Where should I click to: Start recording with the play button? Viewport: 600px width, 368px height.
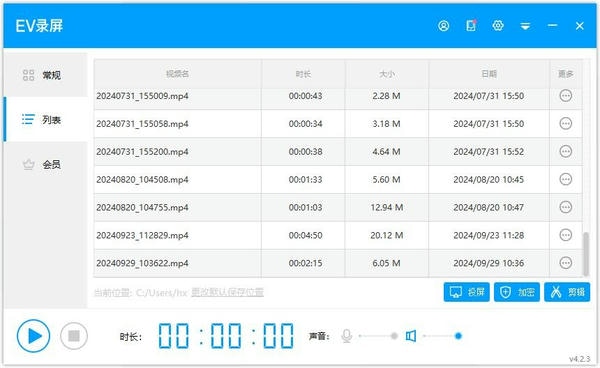pos(34,336)
